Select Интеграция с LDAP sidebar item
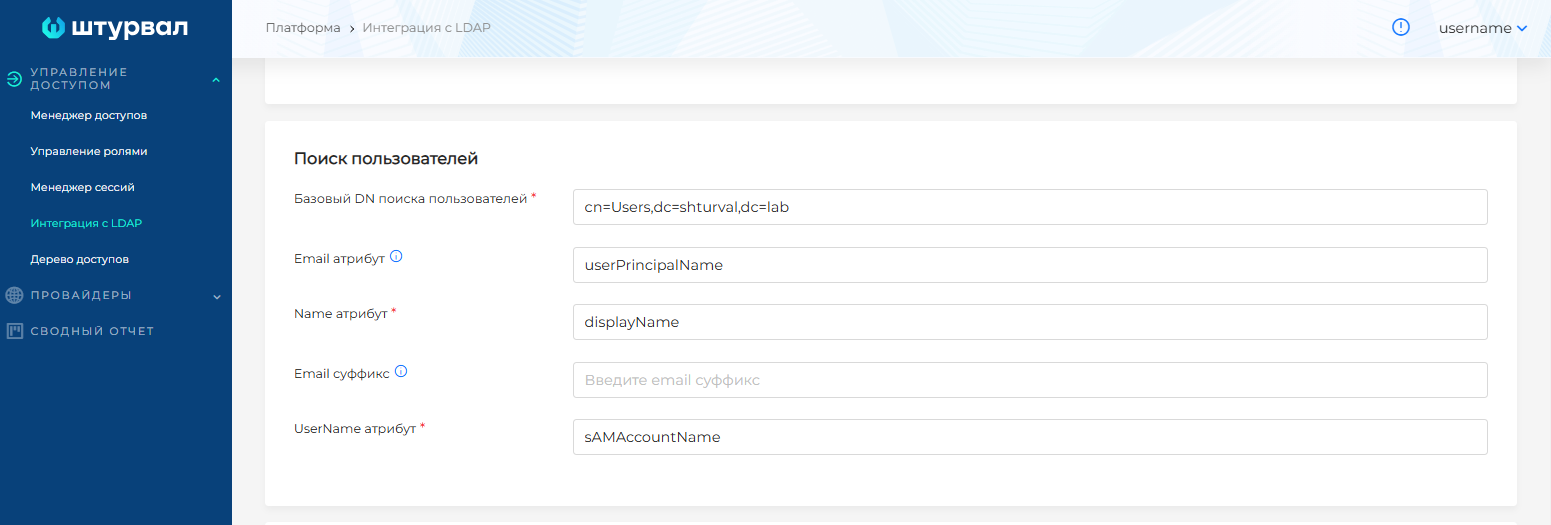1551x525 pixels. (86, 223)
